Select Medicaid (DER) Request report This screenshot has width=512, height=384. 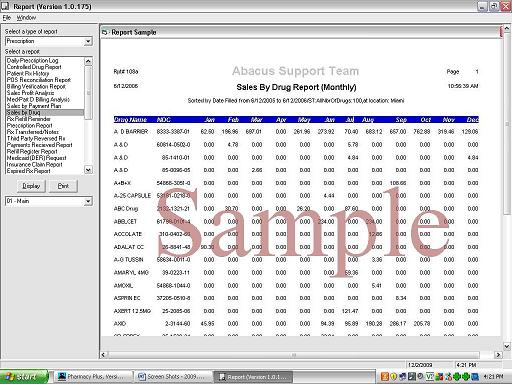click(37, 158)
